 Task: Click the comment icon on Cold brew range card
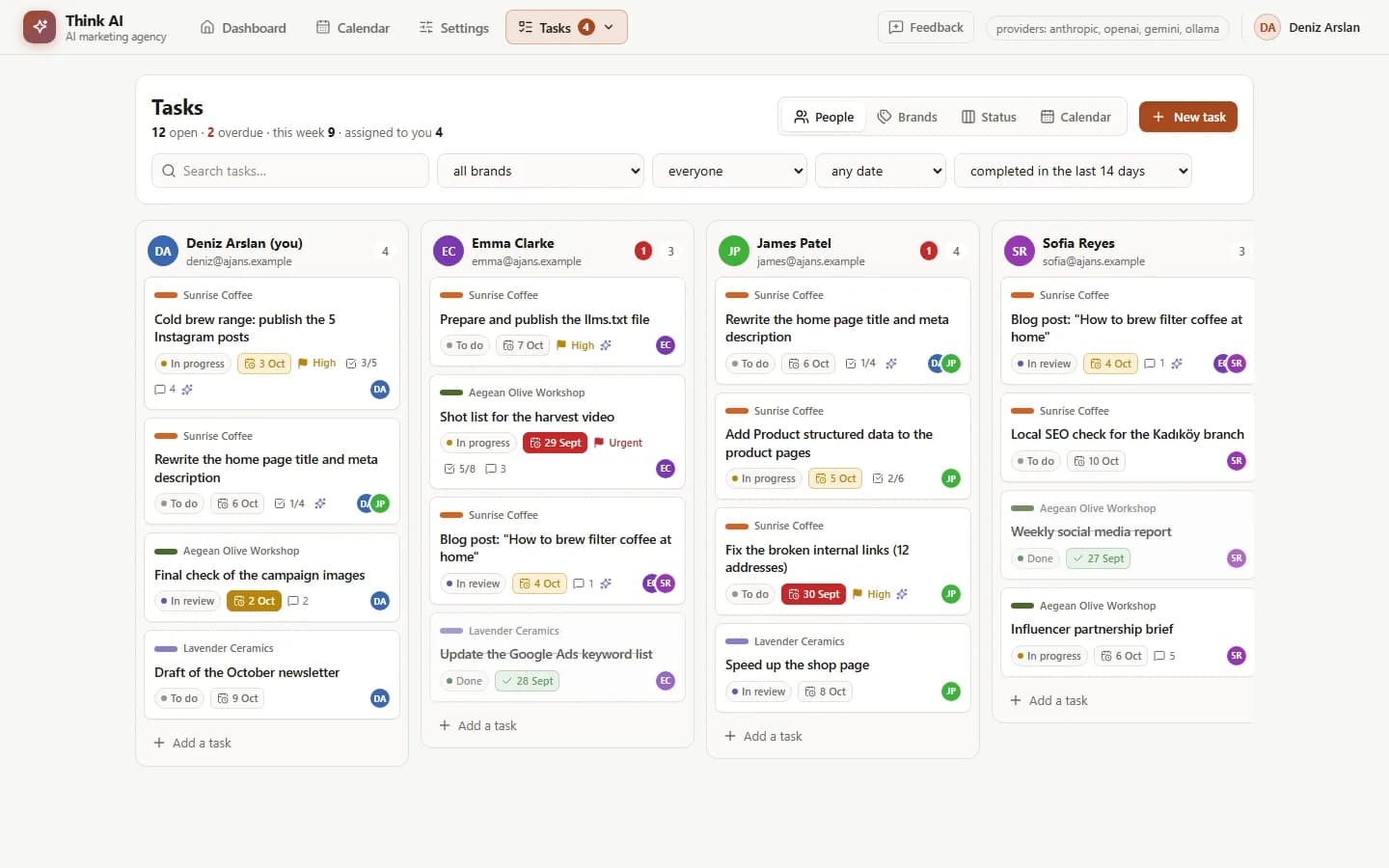point(160,390)
